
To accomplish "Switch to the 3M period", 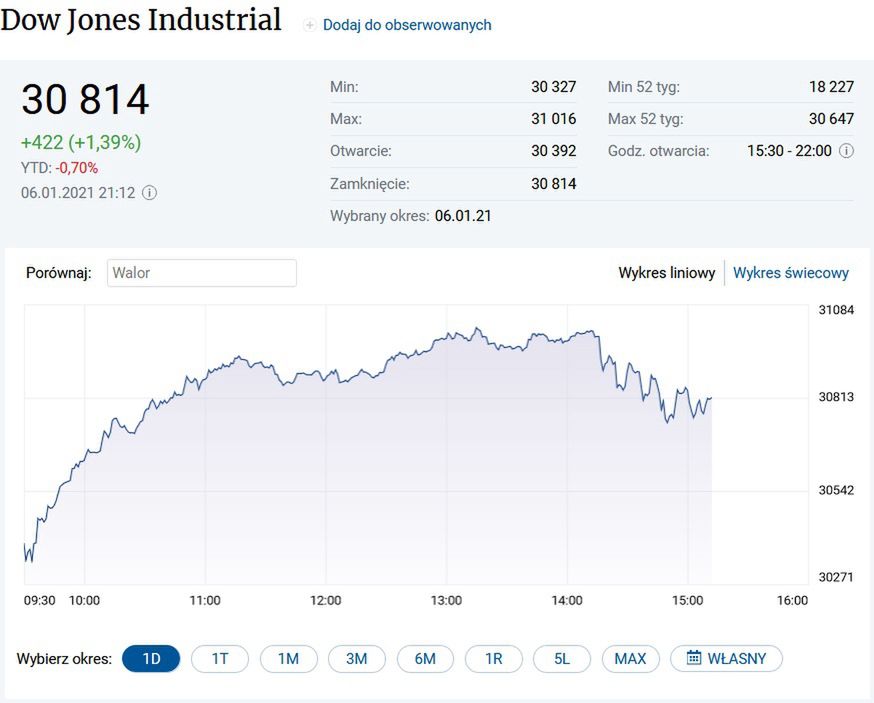I will pyautogui.click(x=357, y=659).
